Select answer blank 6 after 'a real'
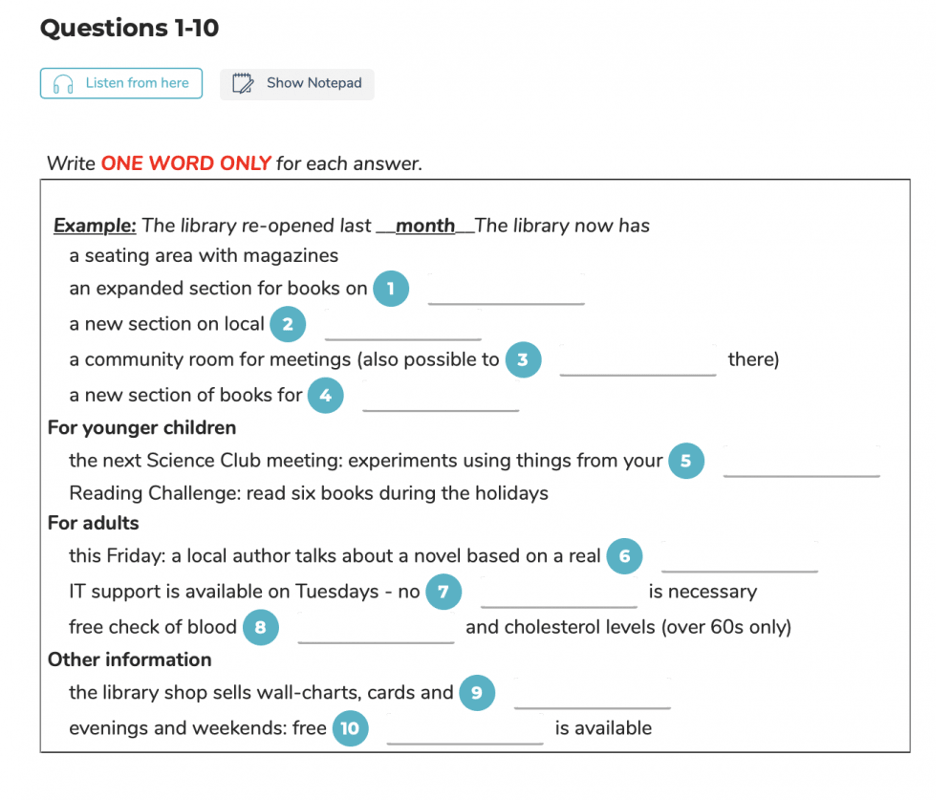936x800 pixels. (x=739, y=556)
